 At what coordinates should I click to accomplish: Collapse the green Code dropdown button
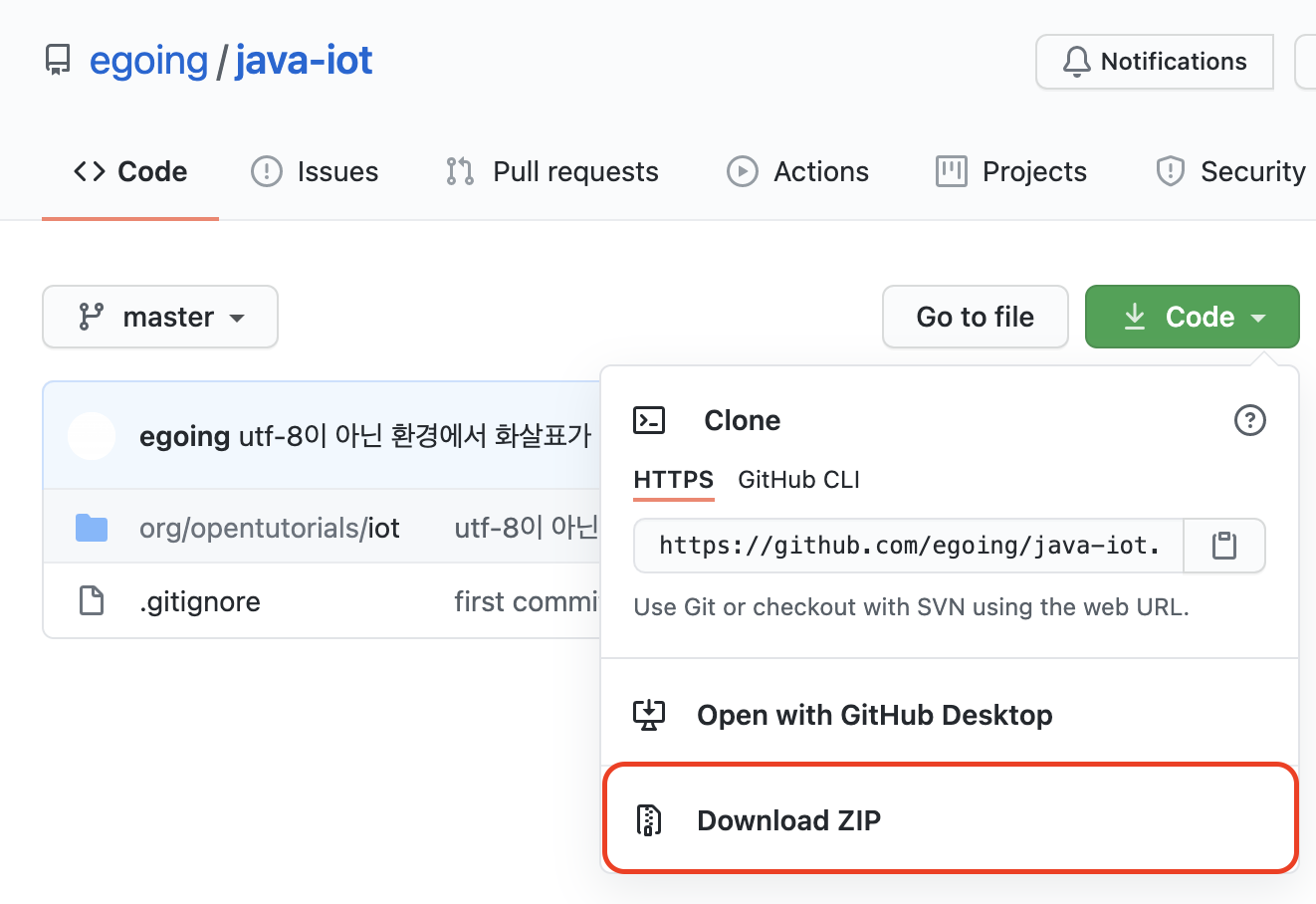coord(1193,317)
